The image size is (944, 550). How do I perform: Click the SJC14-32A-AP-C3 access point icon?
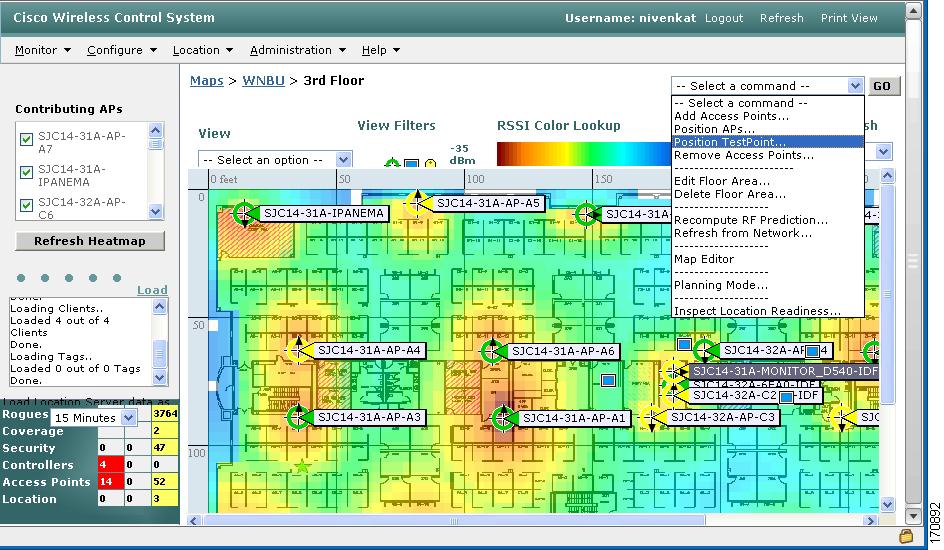coord(651,417)
